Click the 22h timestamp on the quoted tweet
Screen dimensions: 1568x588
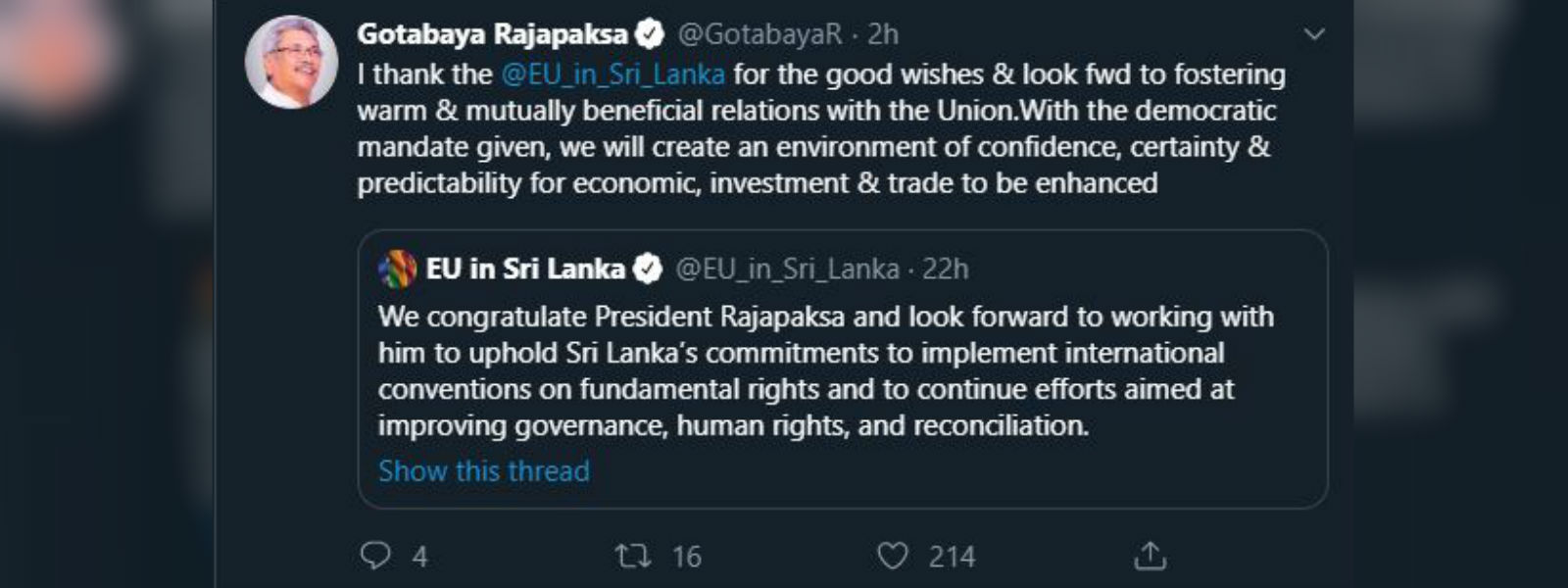click(944, 267)
